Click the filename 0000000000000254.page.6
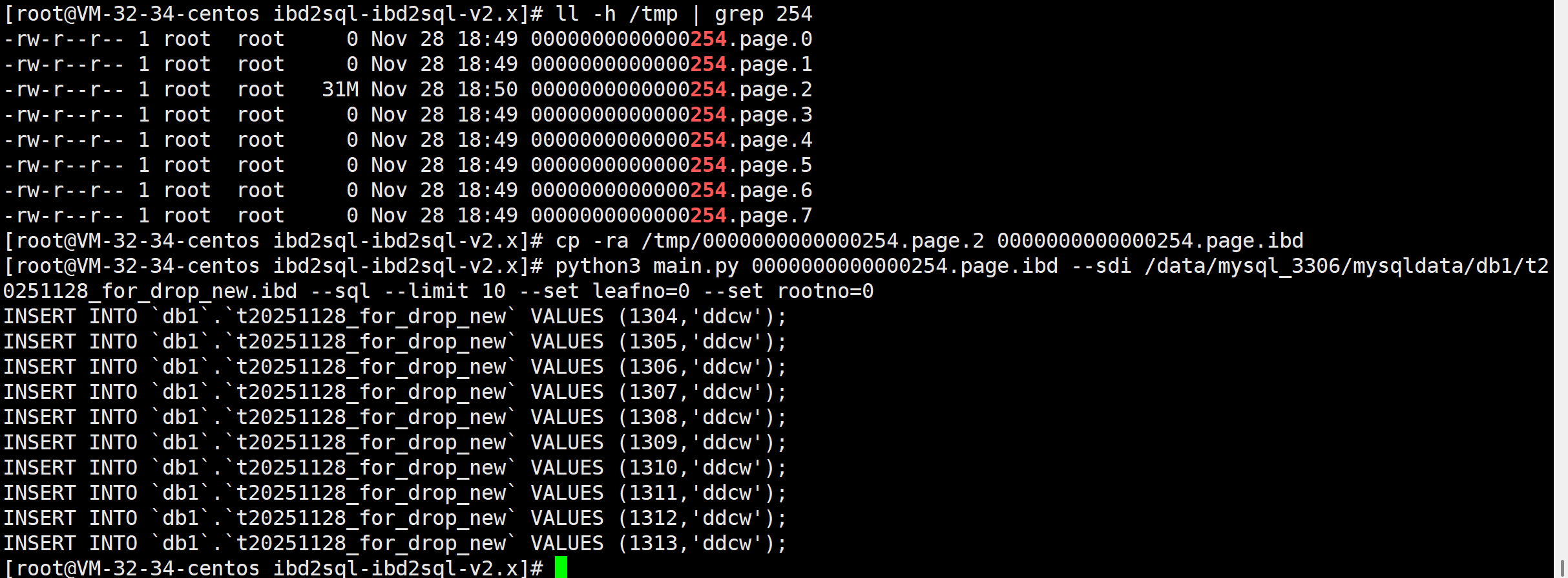Screen dimensions: 1568x578 pyautogui.click(x=672, y=191)
